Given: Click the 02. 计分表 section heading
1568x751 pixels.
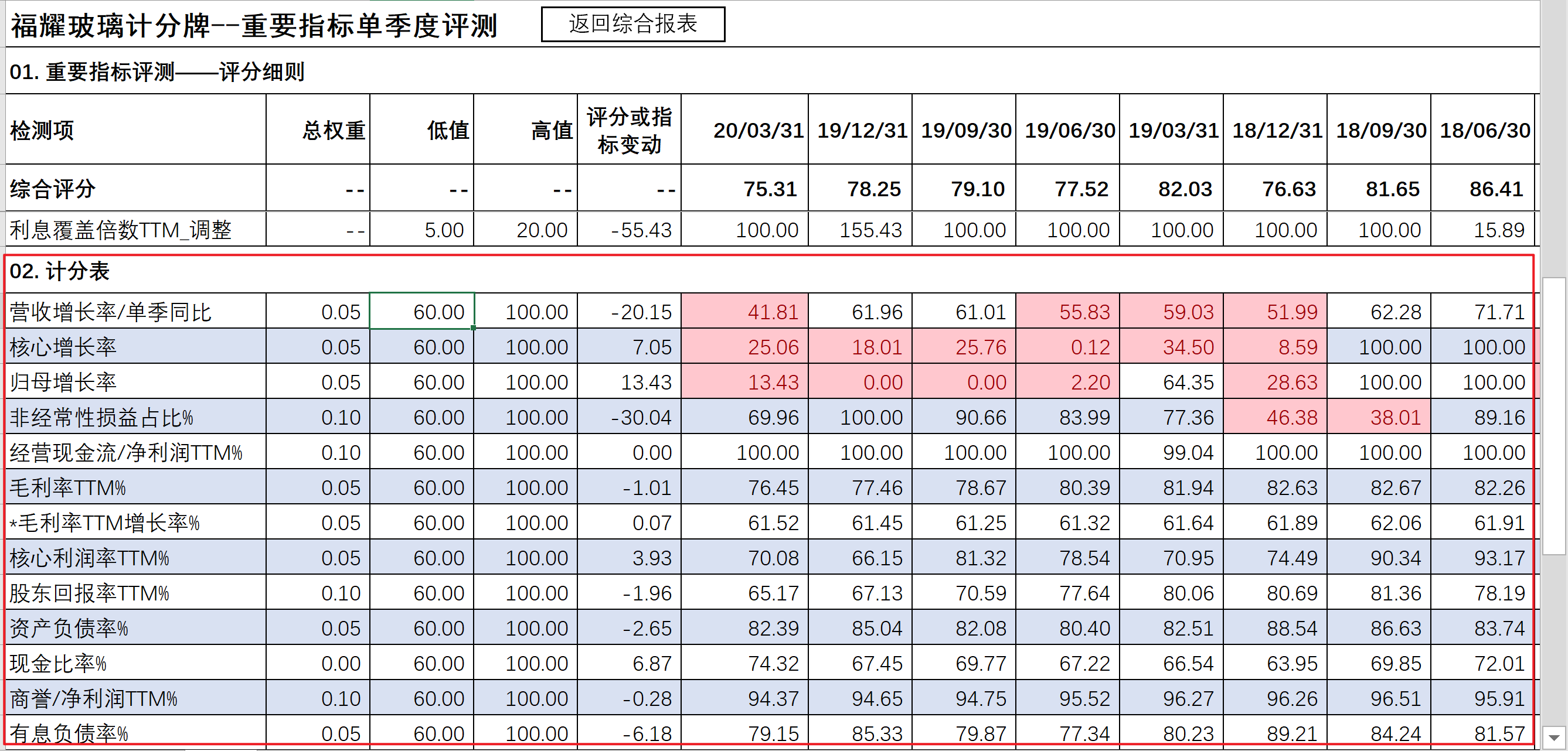Looking at the screenshot, I should [60, 271].
